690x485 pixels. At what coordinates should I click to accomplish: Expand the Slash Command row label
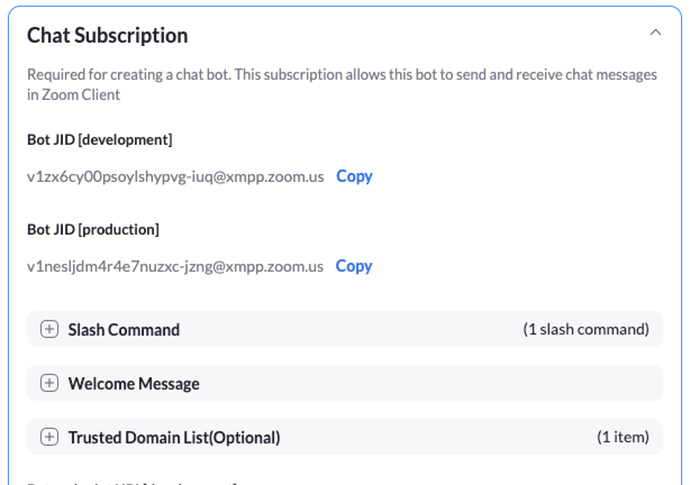[x=124, y=329]
